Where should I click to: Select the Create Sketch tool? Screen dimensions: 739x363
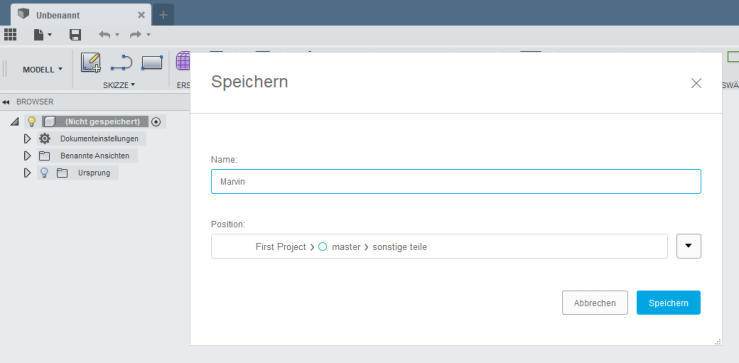(x=90, y=62)
